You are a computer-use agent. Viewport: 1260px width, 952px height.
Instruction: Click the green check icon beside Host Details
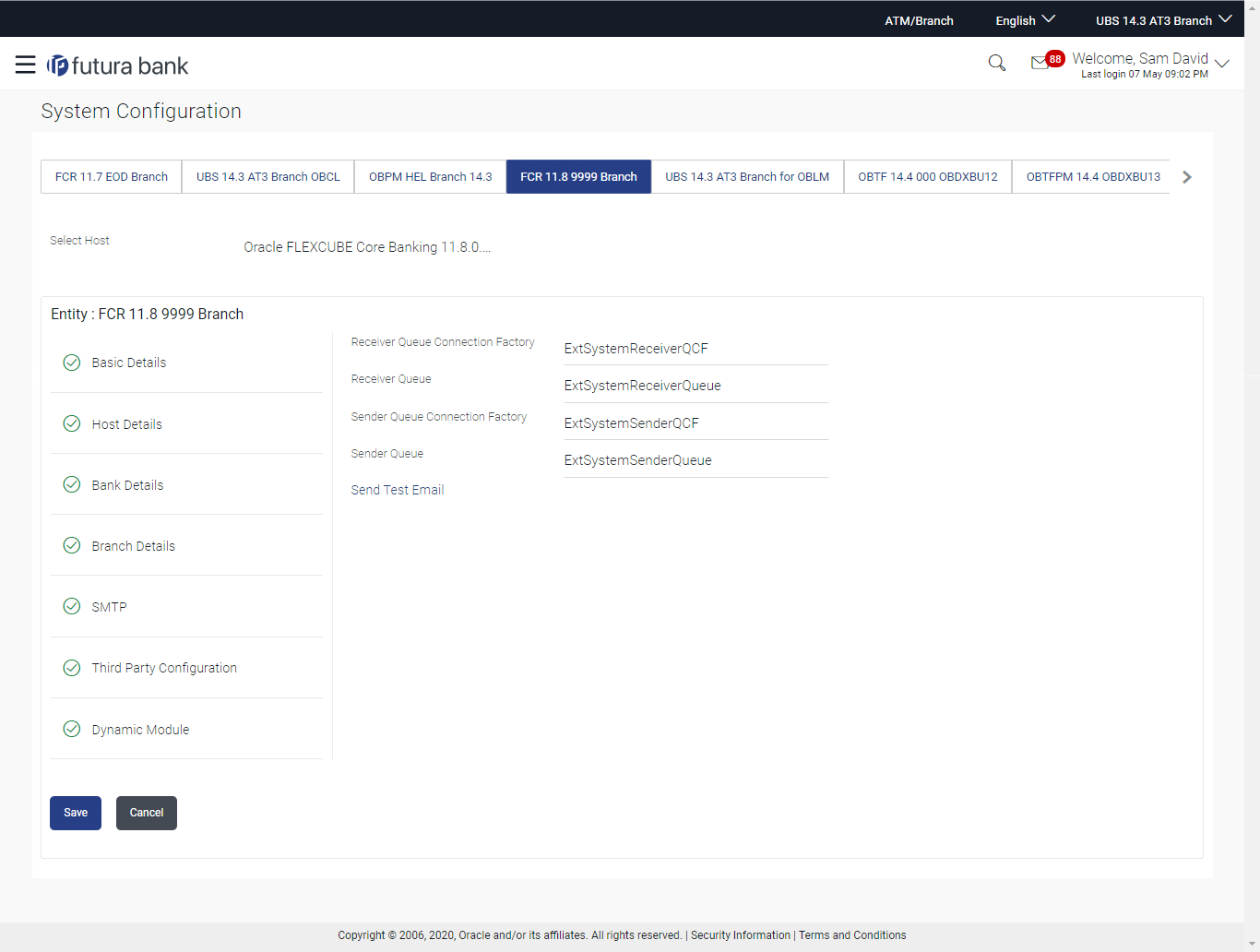[x=71, y=423]
